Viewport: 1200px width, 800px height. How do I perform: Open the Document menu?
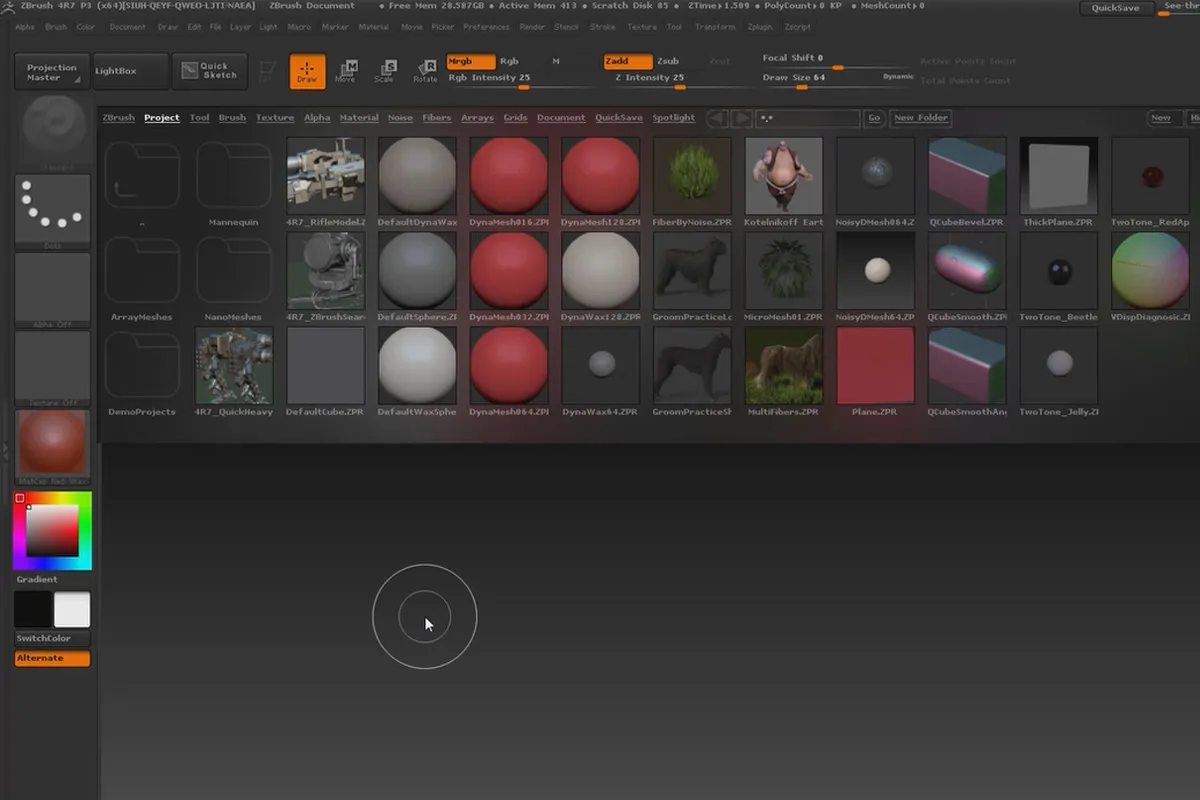(x=128, y=27)
